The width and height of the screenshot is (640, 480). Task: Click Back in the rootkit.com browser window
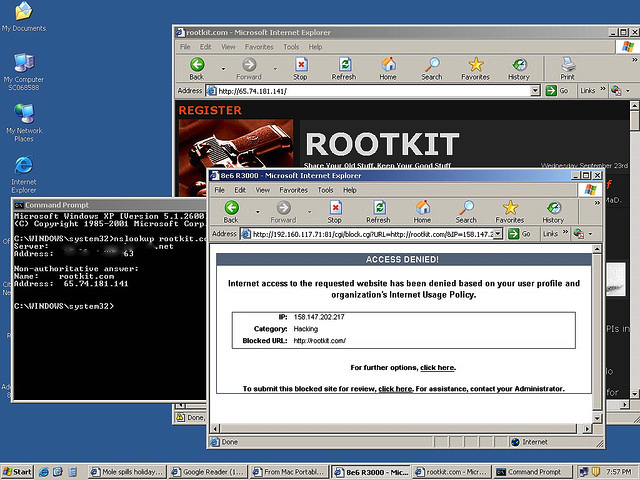click(197, 69)
